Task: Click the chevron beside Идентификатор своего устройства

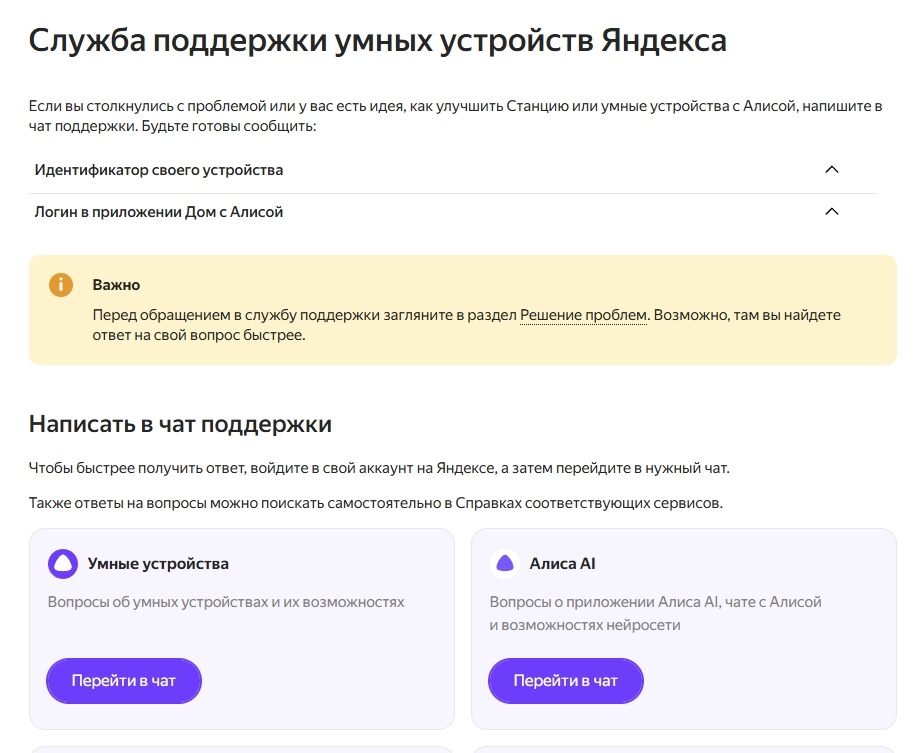Action: point(831,170)
